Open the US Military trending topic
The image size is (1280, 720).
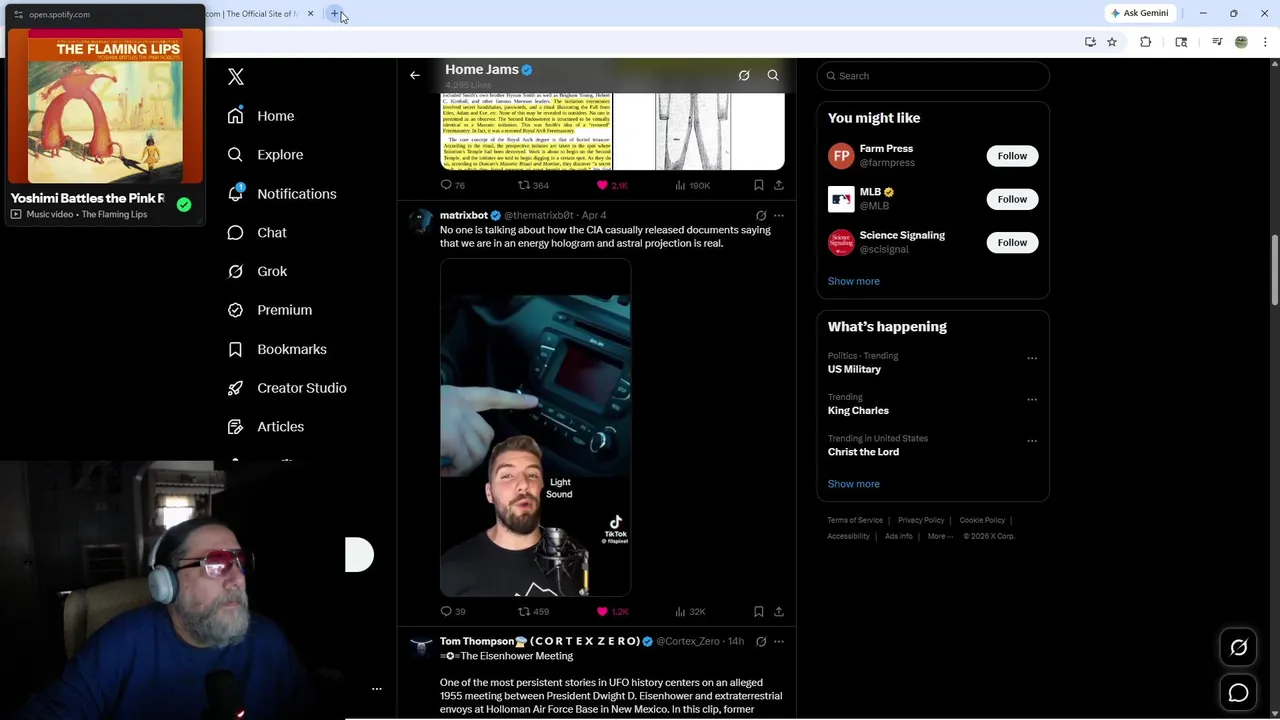(854, 369)
